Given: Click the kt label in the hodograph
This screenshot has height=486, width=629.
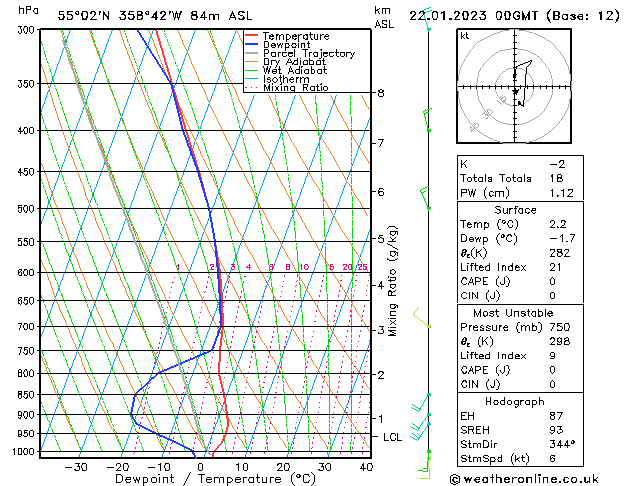Looking at the screenshot, I should point(465,36).
